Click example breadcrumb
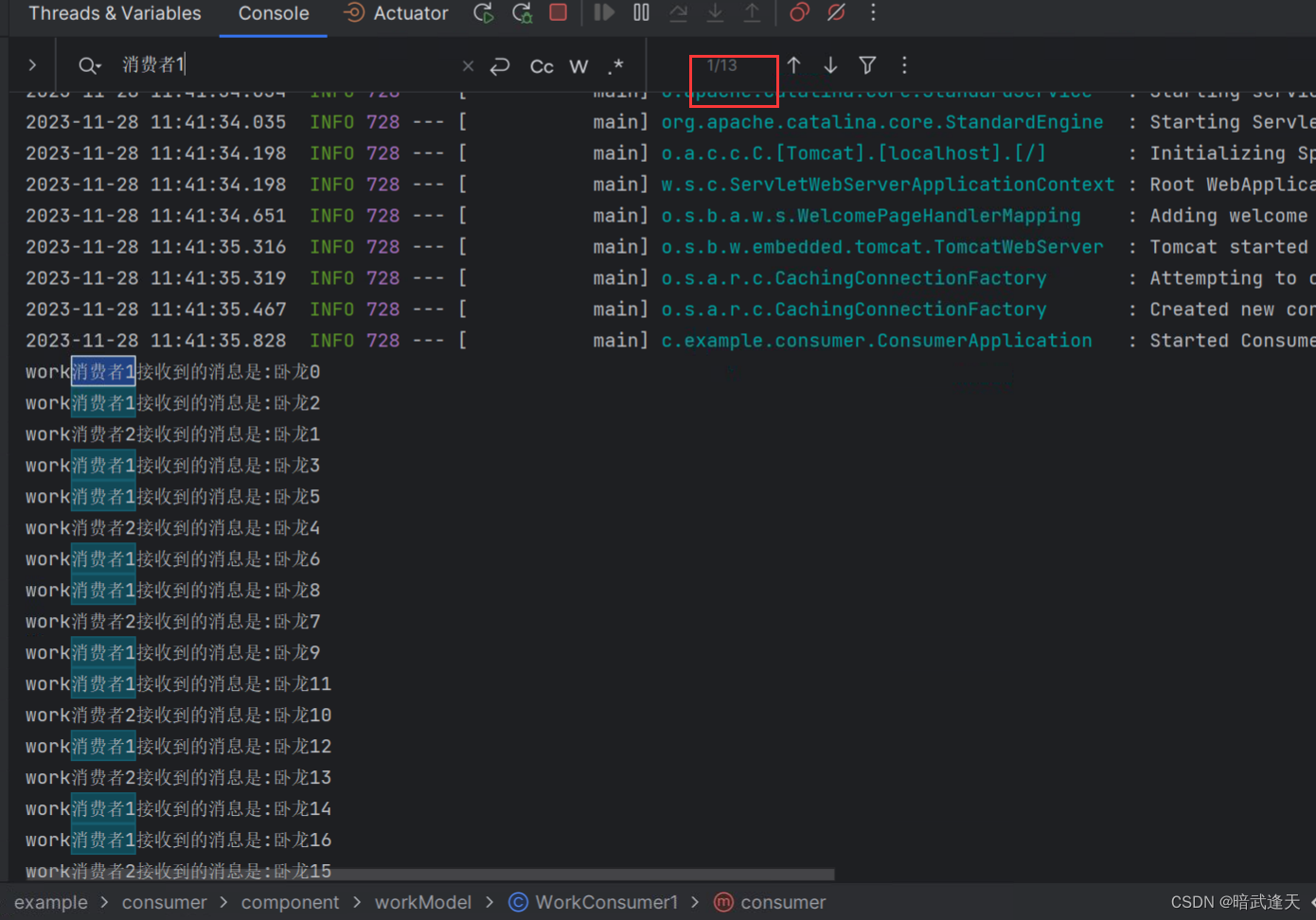The image size is (1316, 920). pyautogui.click(x=51, y=903)
